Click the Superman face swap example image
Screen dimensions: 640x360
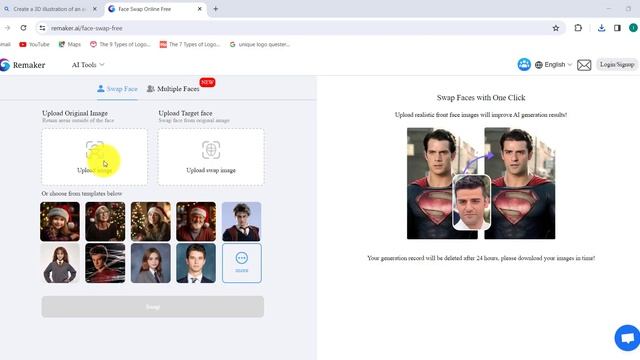481,183
